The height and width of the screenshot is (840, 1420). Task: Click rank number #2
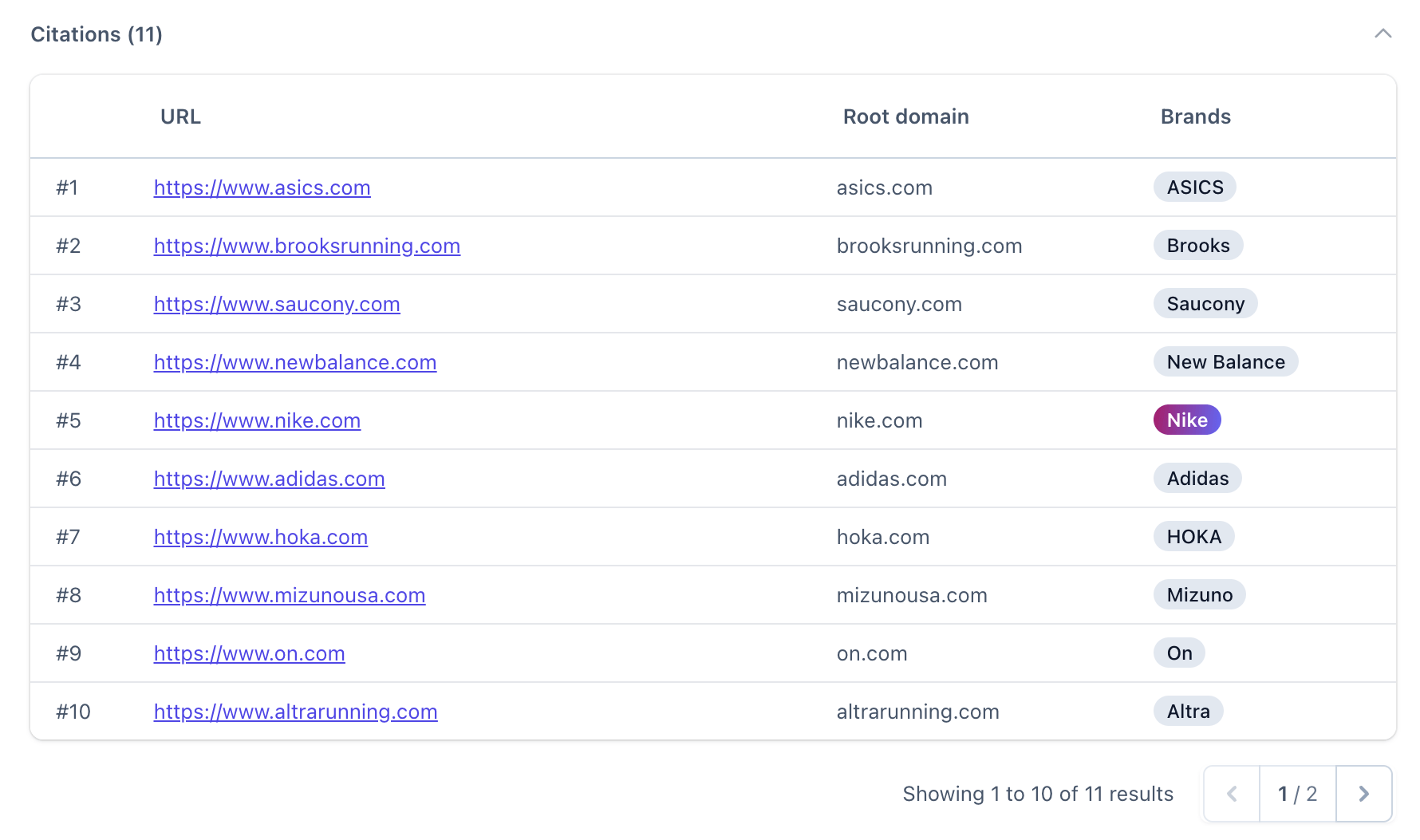click(x=69, y=246)
